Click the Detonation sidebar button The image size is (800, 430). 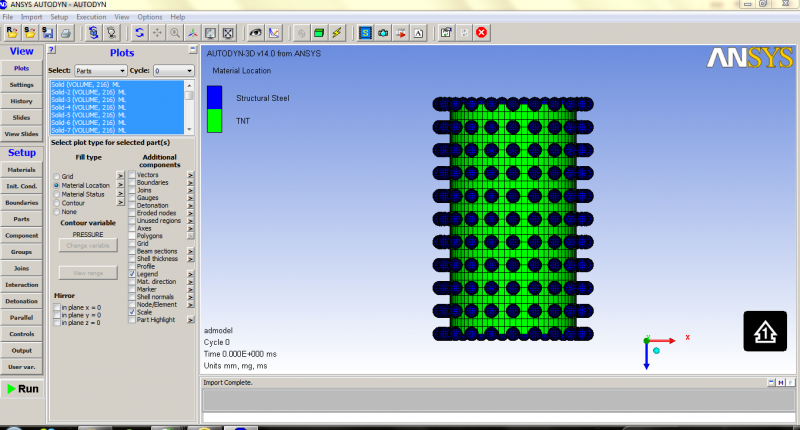(21, 301)
